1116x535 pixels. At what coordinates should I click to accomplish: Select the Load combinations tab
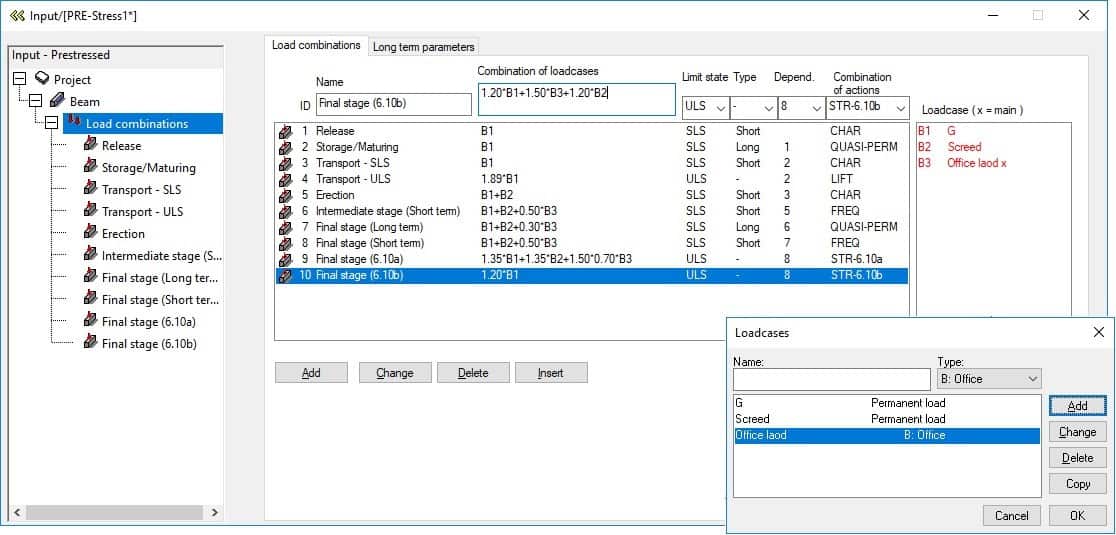coord(316,45)
